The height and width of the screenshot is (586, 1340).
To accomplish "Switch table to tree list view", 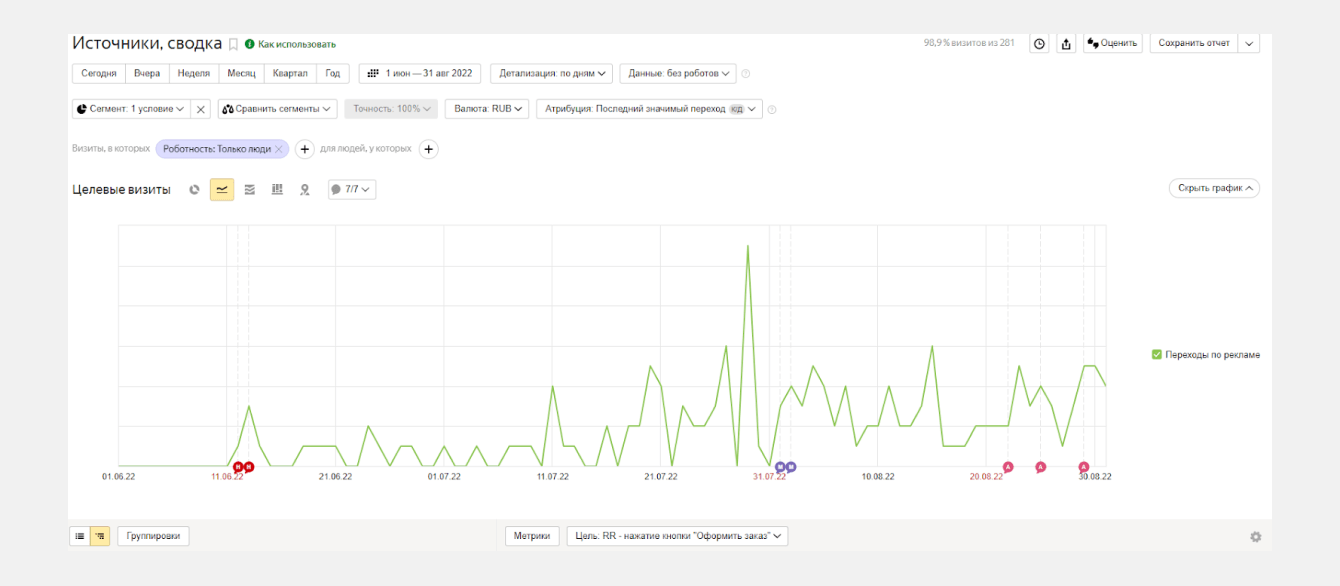I will 100,536.
